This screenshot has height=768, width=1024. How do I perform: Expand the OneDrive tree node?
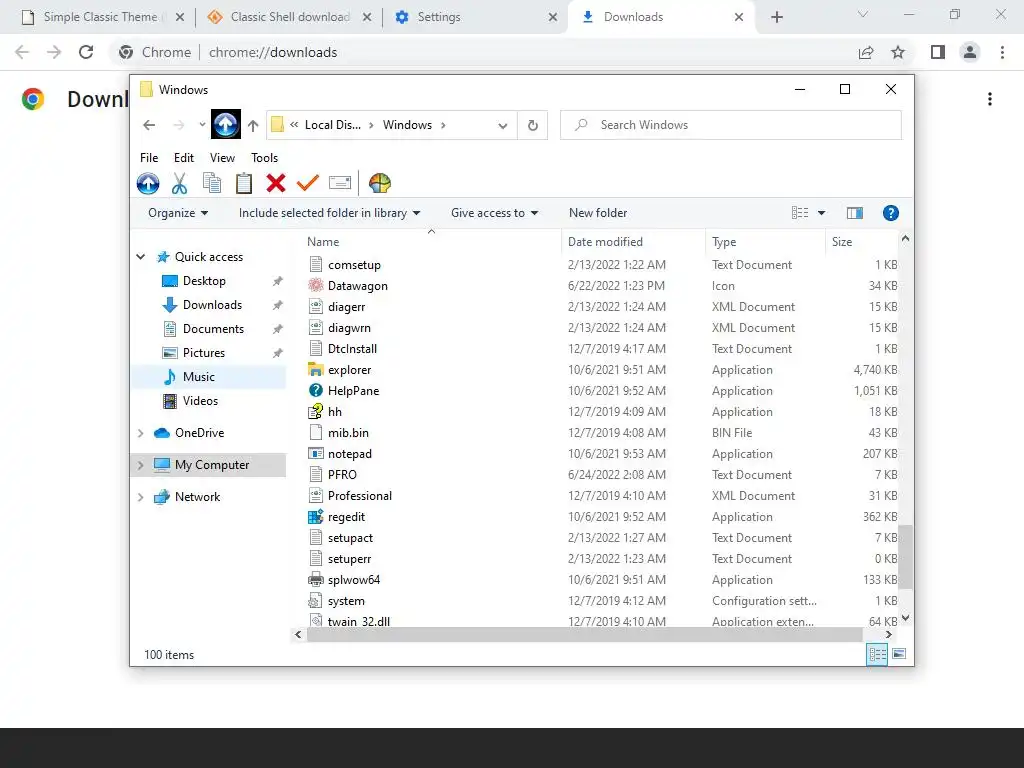[x=140, y=433]
